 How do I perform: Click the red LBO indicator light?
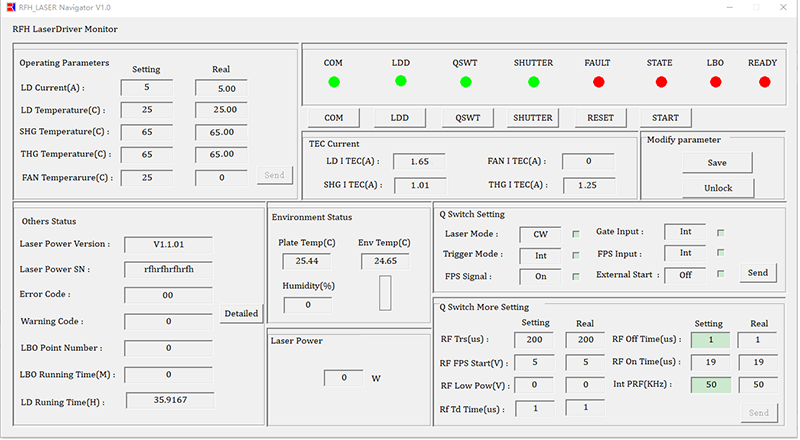pos(715,82)
